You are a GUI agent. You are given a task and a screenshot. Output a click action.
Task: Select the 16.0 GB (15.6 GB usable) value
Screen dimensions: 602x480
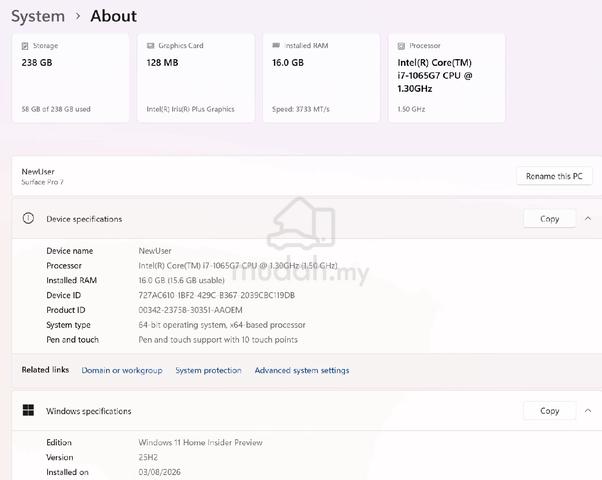click(x=182, y=280)
